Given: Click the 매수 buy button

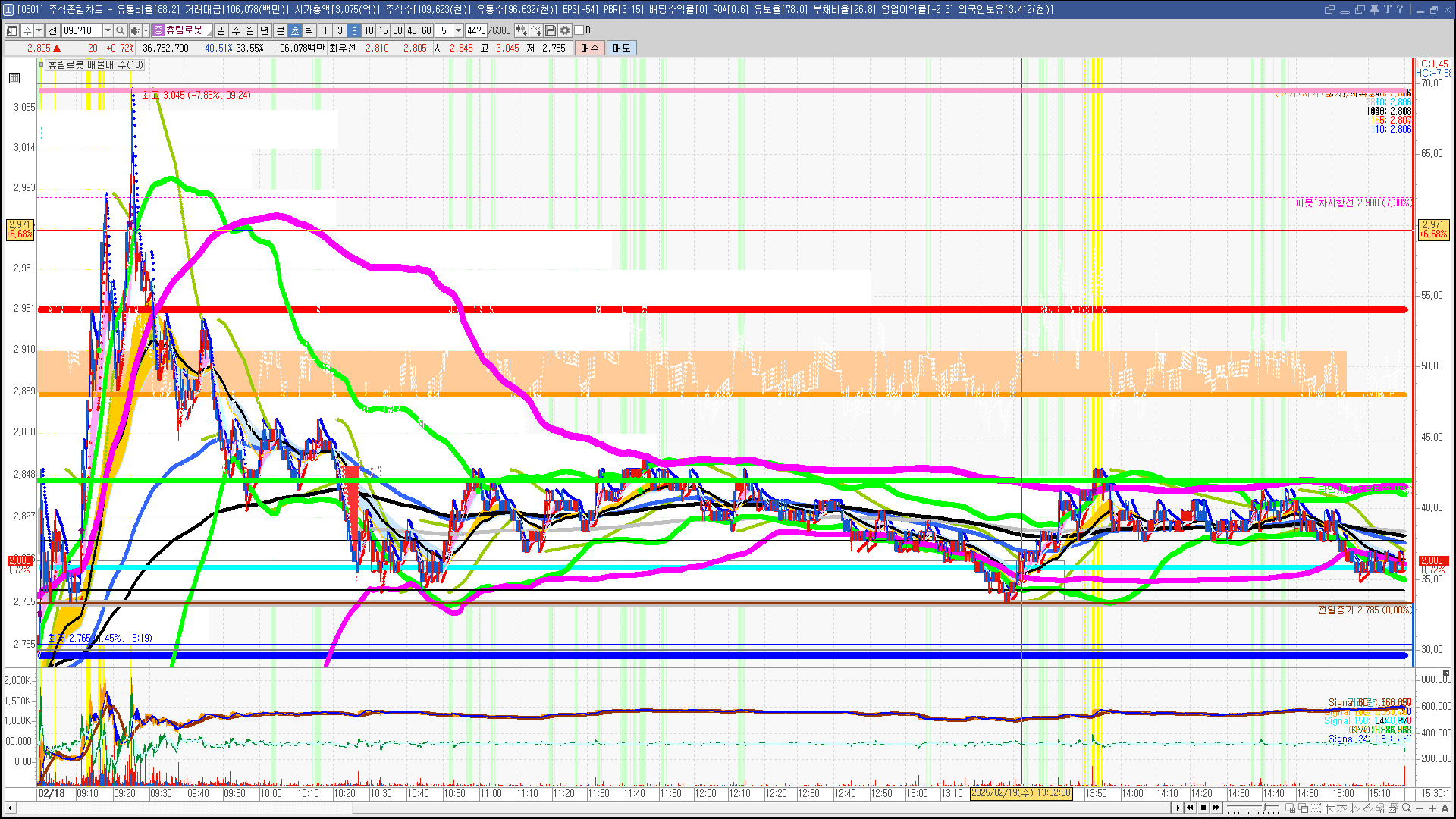Looking at the screenshot, I should click(590, 48).
